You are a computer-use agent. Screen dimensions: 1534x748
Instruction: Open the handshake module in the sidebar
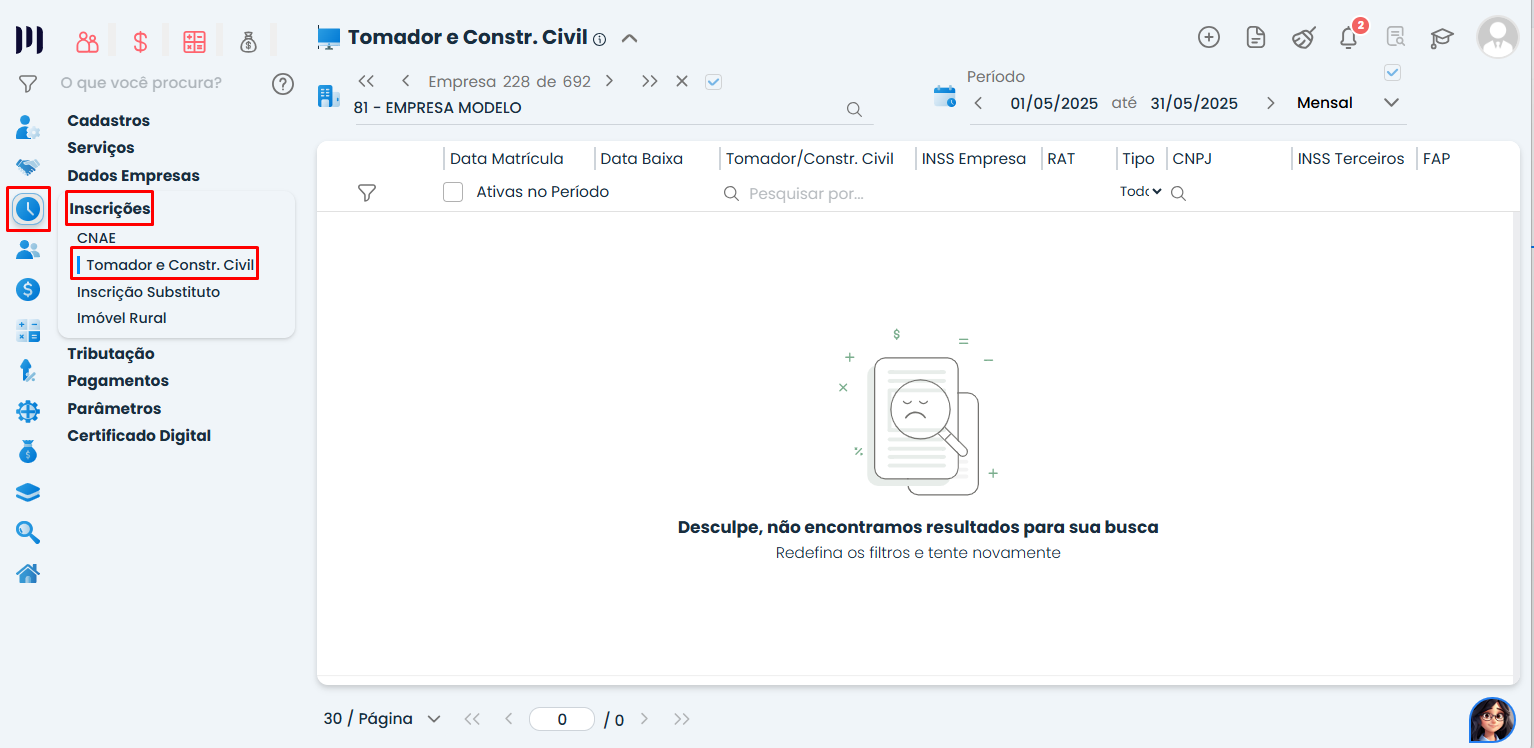(28, 167)
